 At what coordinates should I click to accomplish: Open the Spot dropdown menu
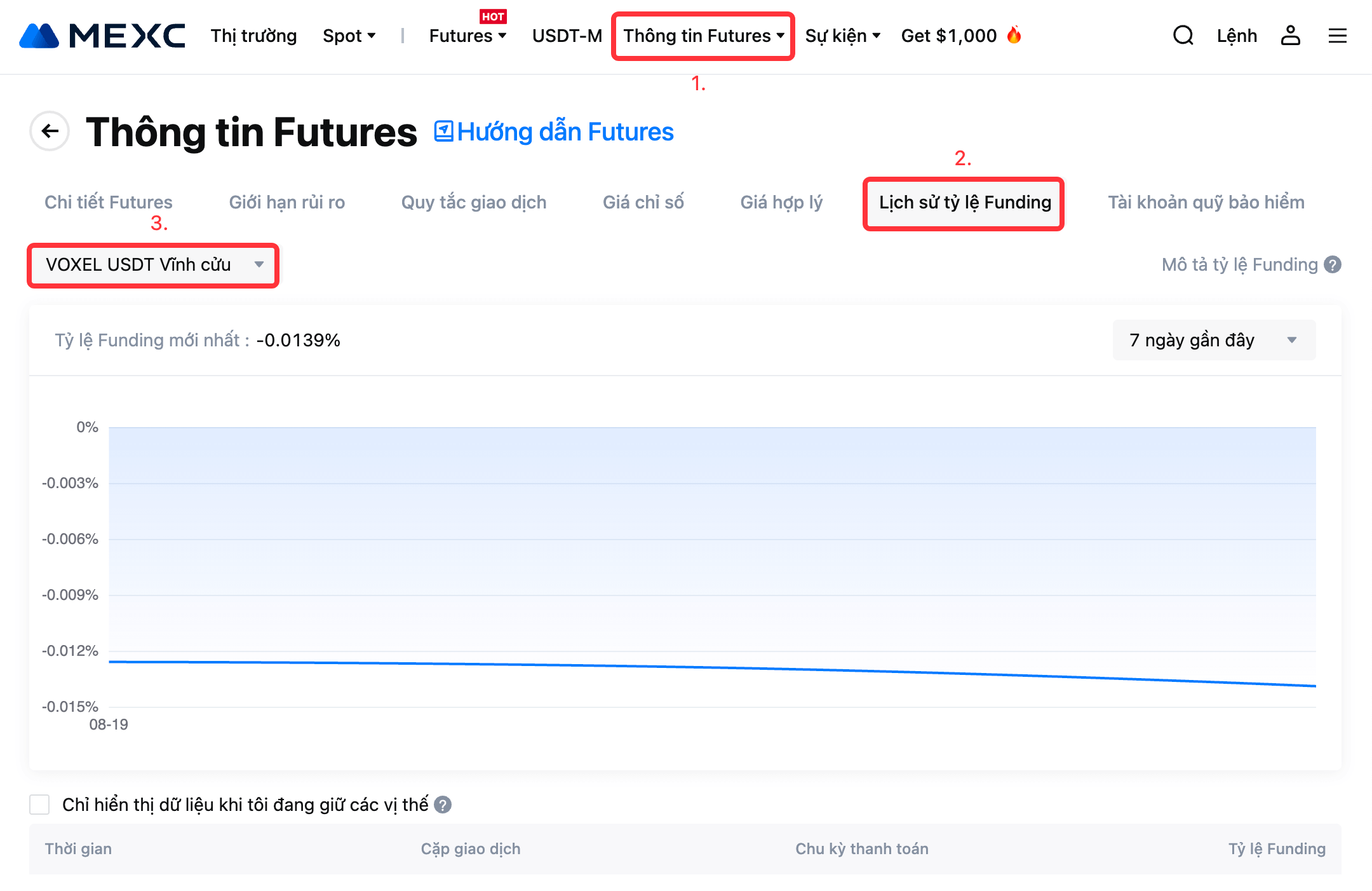[349, 36]
